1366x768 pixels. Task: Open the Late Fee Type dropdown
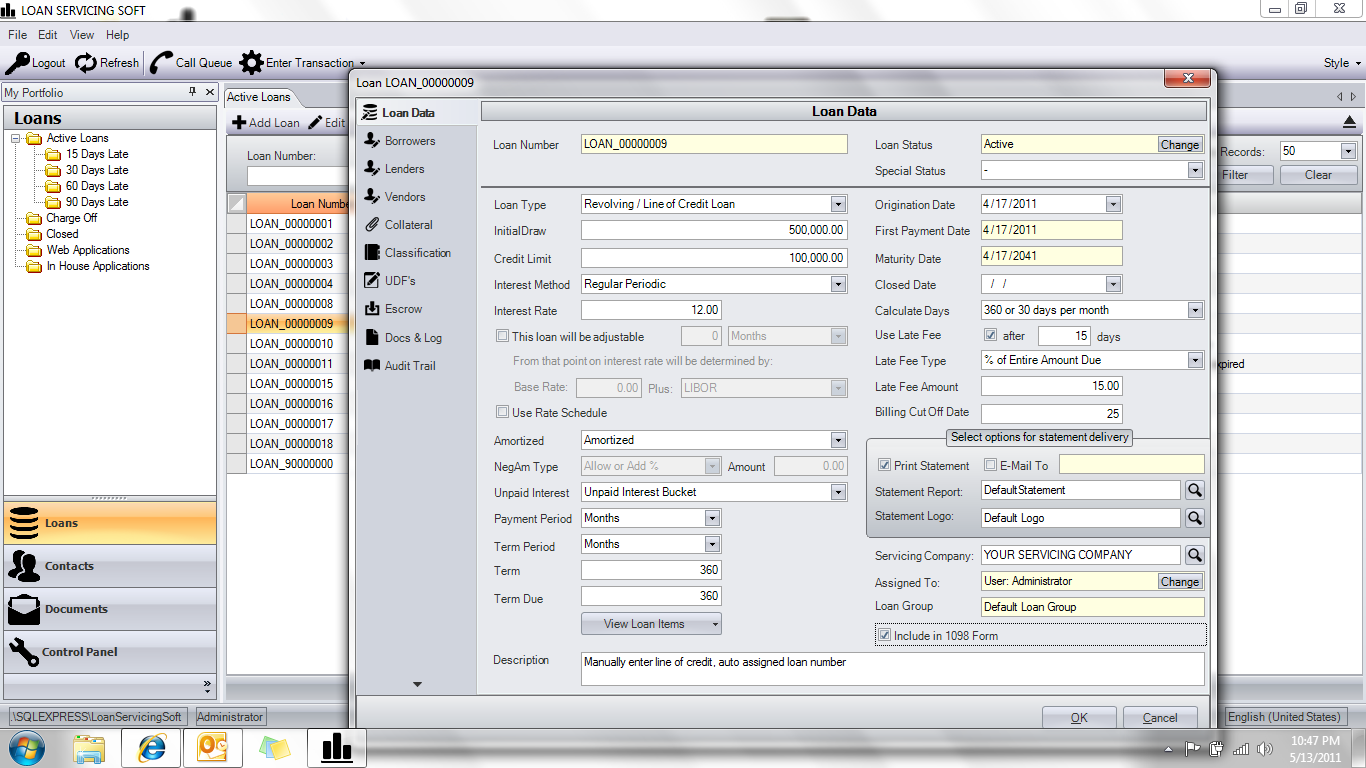[x=1195, y=360]
